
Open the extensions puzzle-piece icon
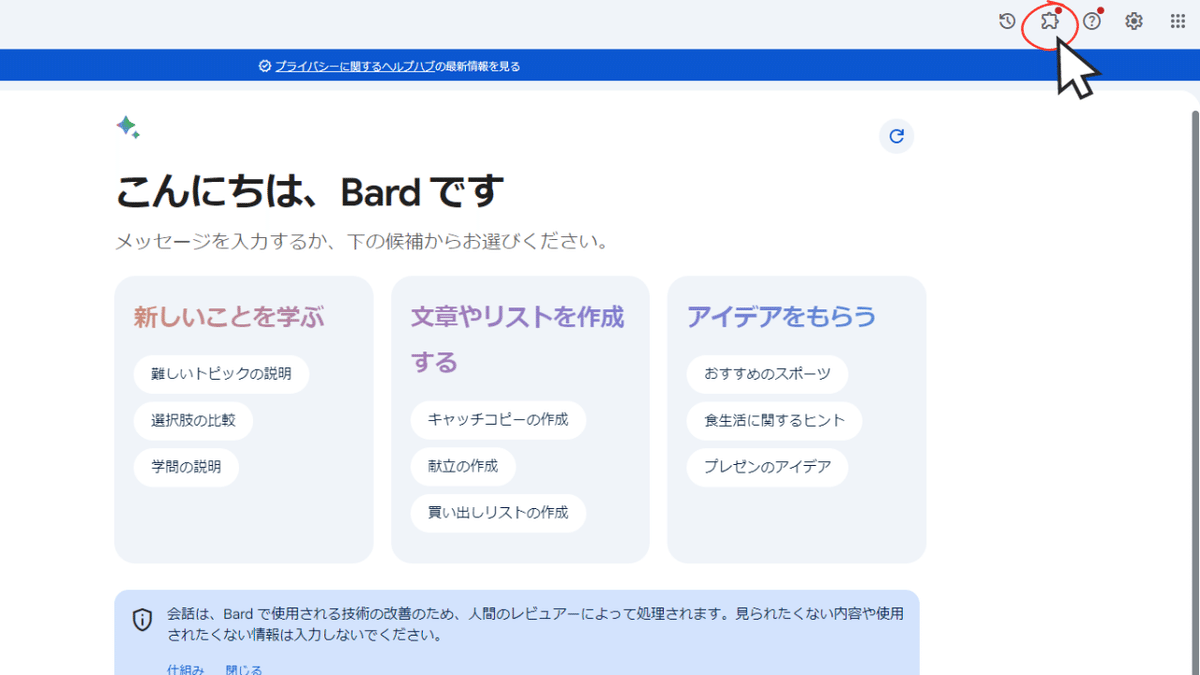1049,21
